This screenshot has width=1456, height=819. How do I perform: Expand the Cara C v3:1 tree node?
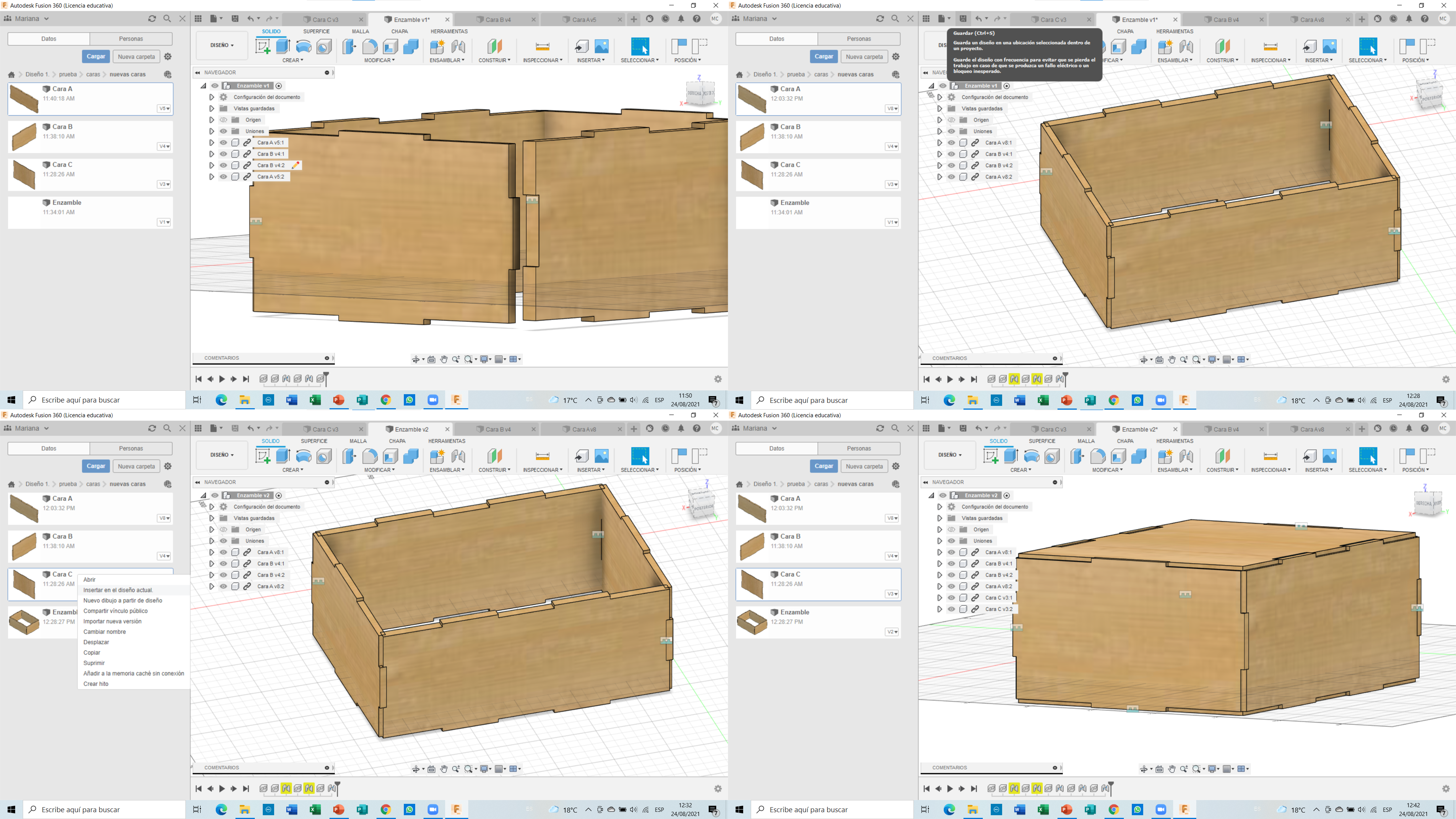click(x=939, y=597)
